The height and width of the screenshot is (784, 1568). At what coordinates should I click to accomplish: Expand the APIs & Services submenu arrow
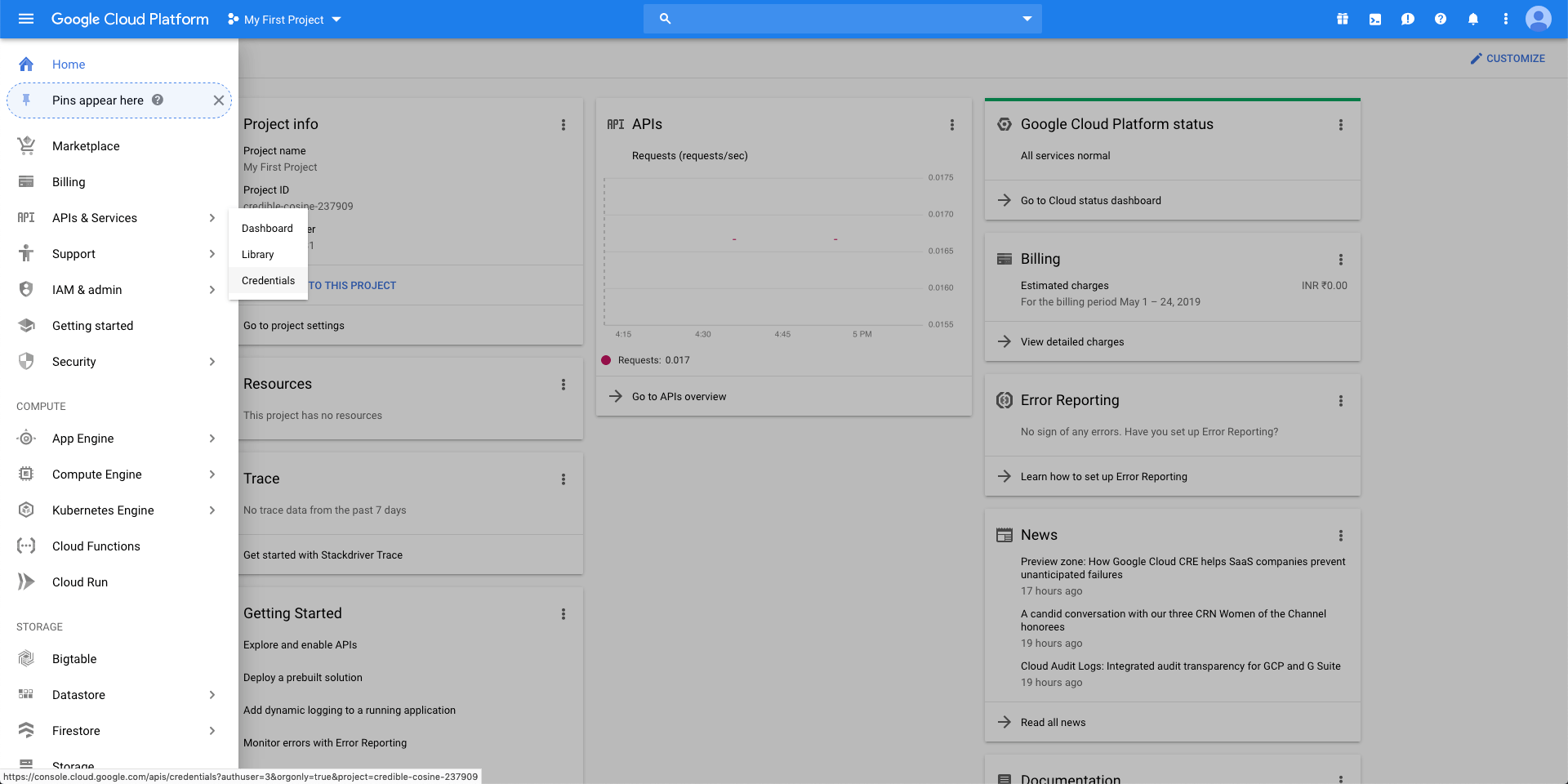tap(212, 218)
